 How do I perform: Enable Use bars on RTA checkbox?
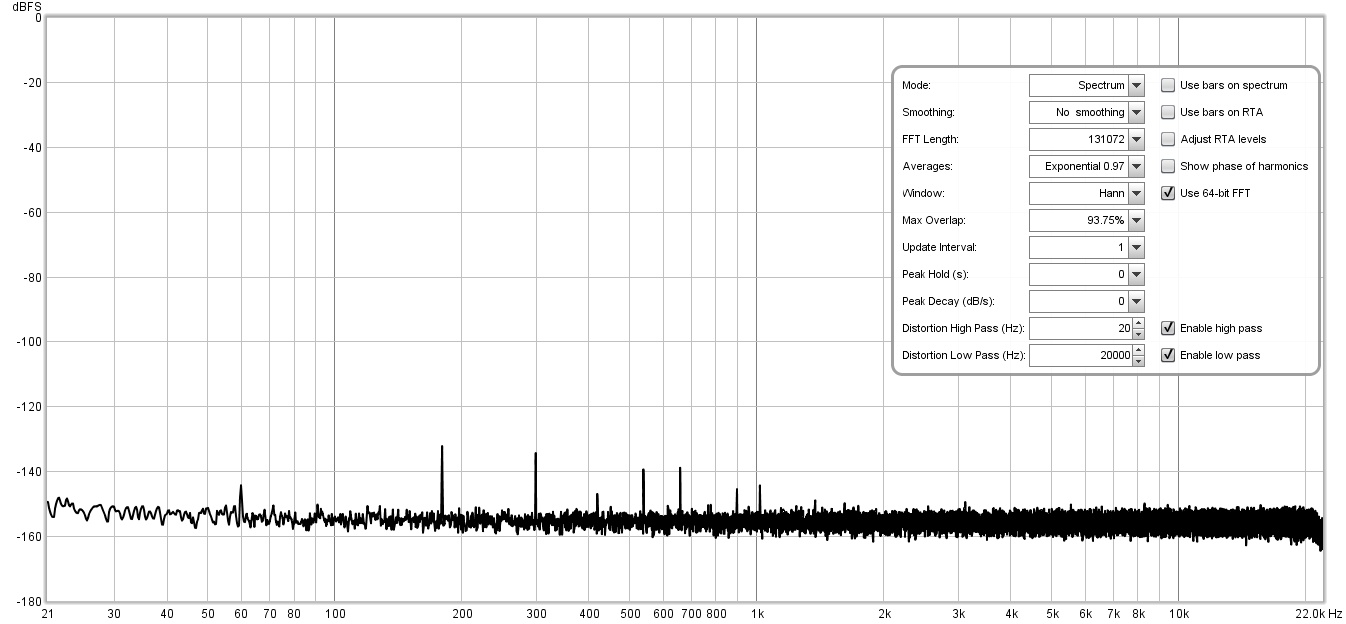click(1167, 113)
